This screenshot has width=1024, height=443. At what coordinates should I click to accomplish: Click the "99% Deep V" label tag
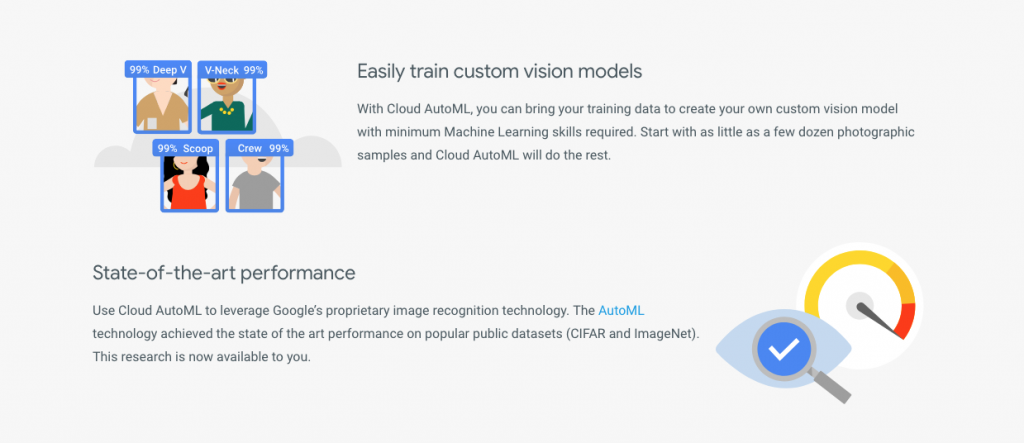(158, 70)
